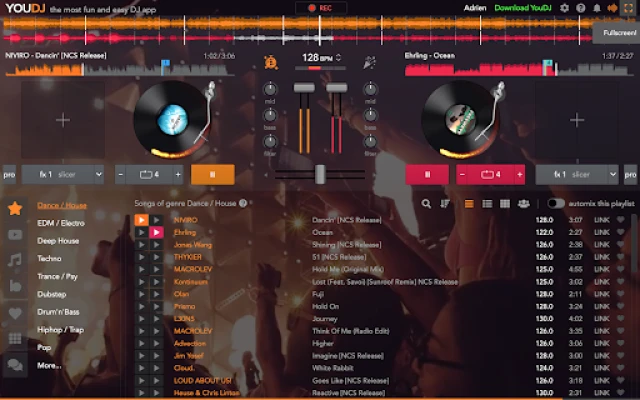Pause the left deck orange button
Image resolution: width=640 pixels, height=400 pixels.
click(213, 175)
